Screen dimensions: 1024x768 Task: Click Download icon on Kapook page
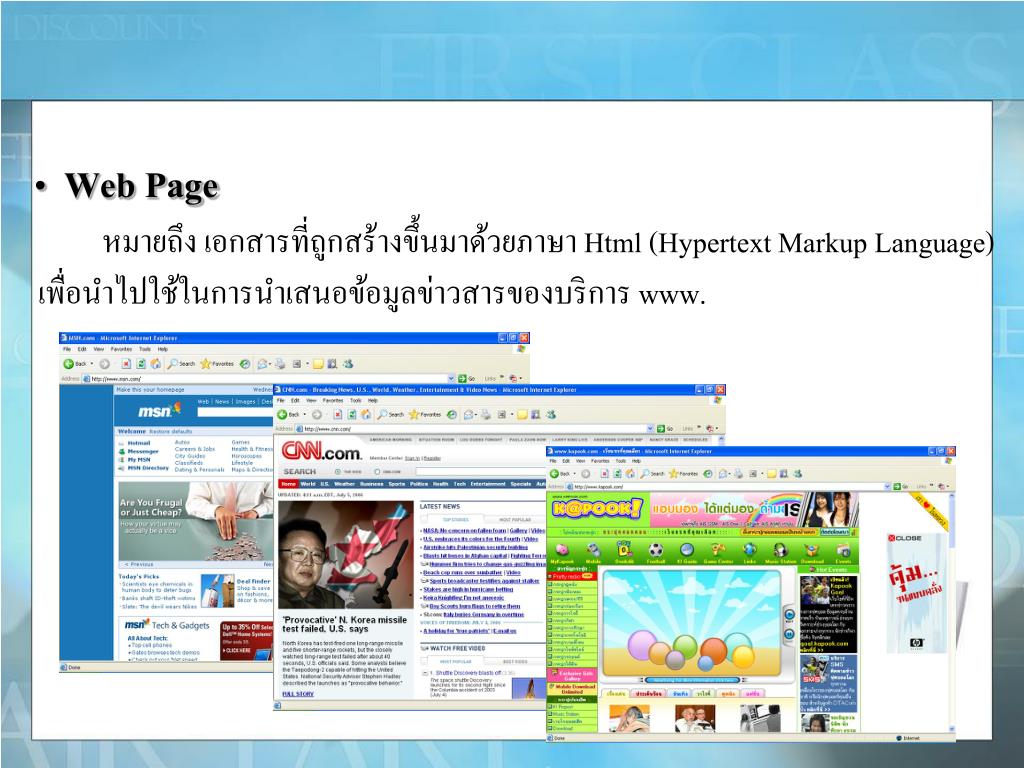812,552
